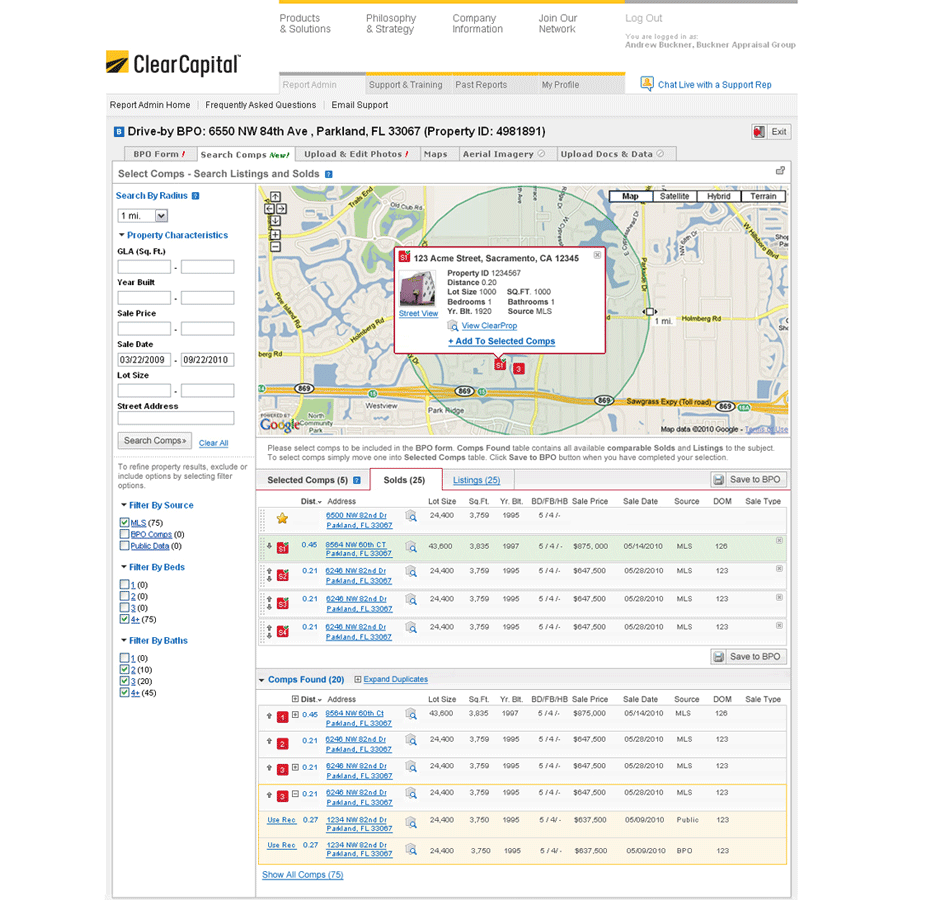Uncheck the MLS source filter

(x=124, y=523)
